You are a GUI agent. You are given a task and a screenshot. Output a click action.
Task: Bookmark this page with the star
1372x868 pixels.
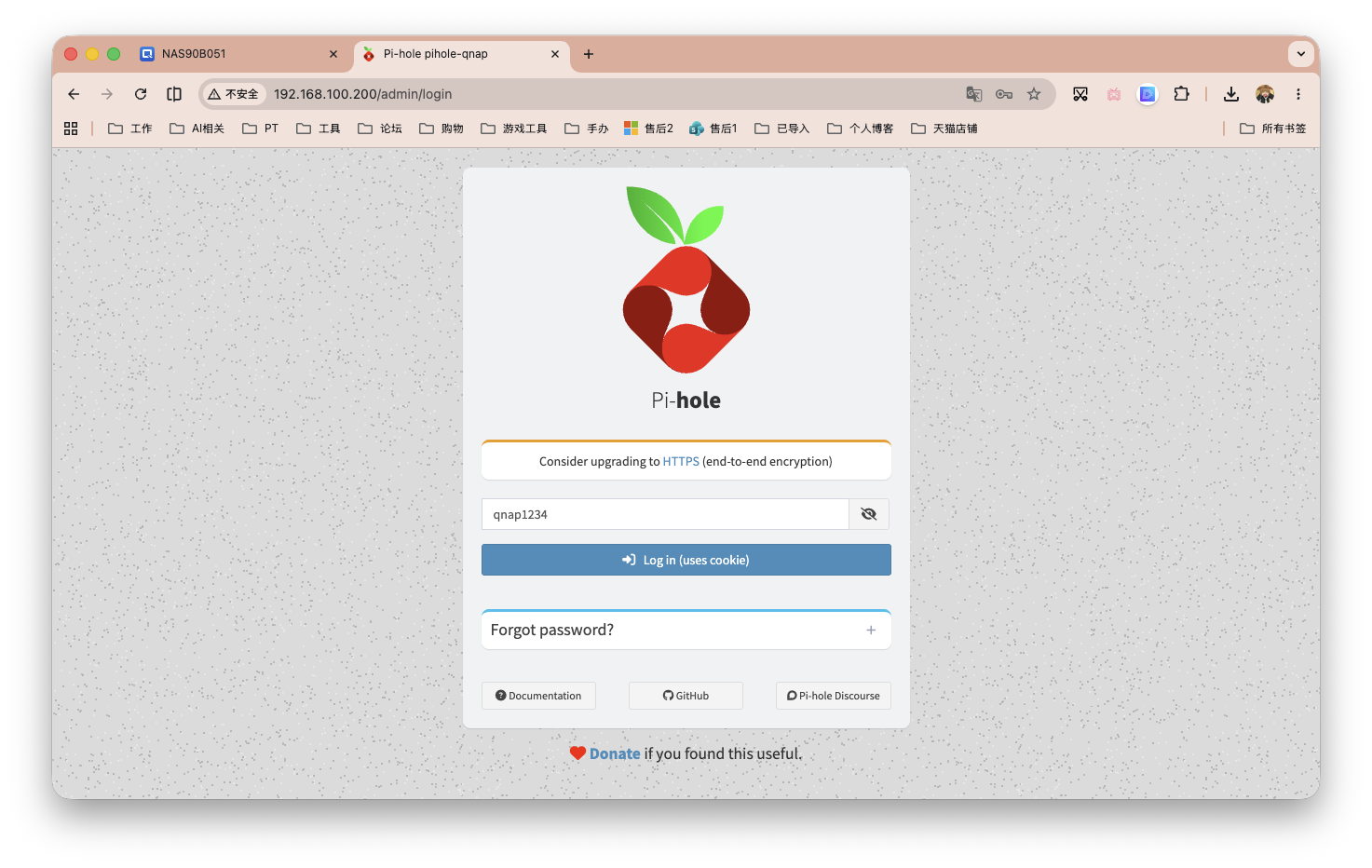(x=1034, y=94)
